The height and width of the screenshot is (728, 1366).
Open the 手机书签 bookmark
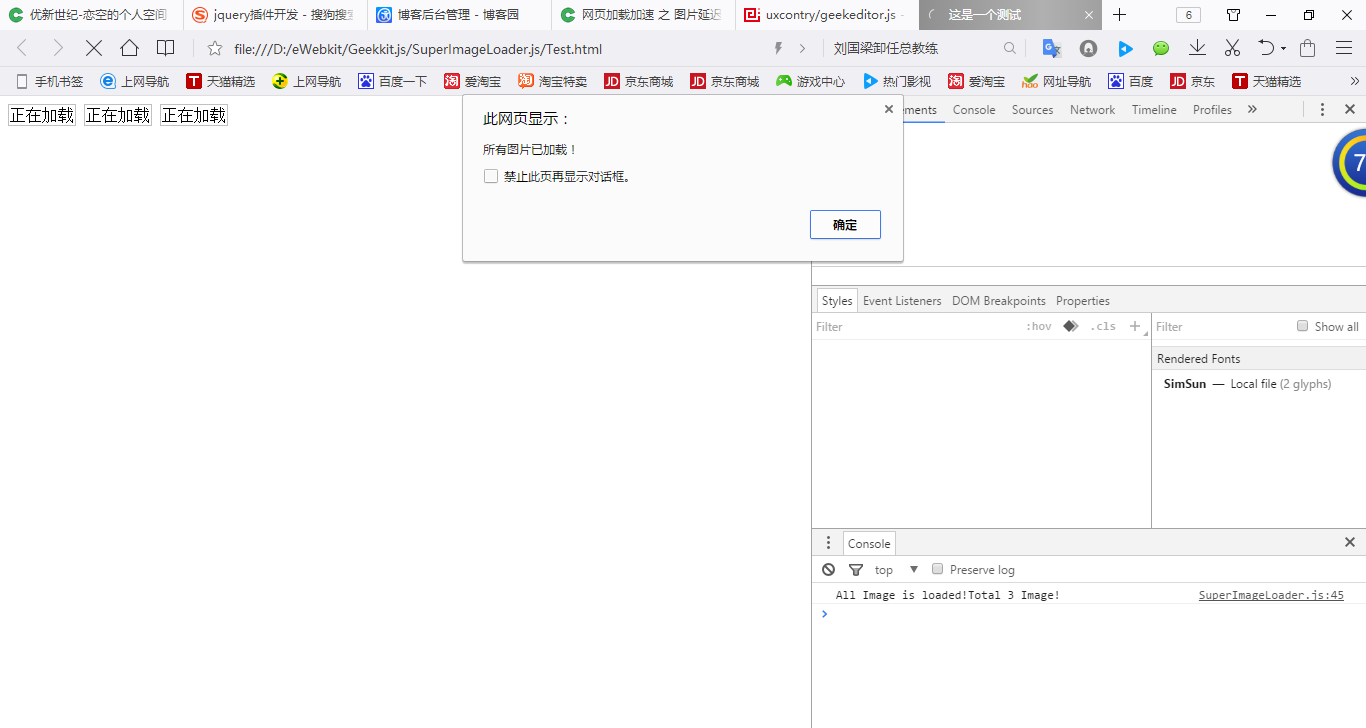click(50, 82)
